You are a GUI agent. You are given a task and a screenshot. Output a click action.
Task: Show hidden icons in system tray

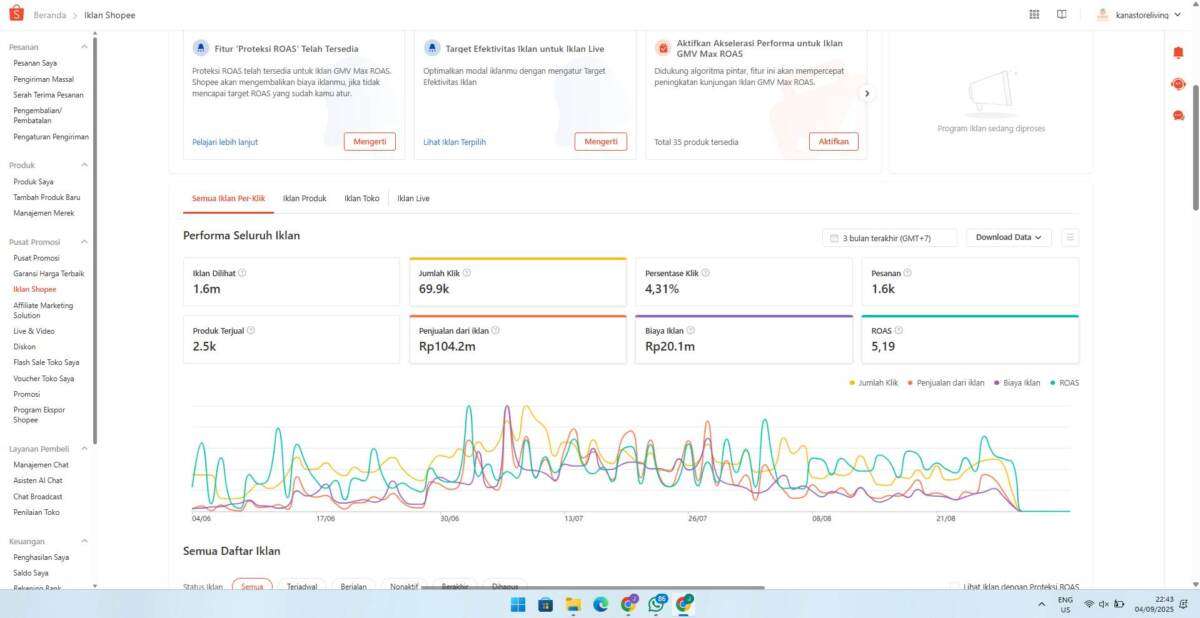[1042, 604]
